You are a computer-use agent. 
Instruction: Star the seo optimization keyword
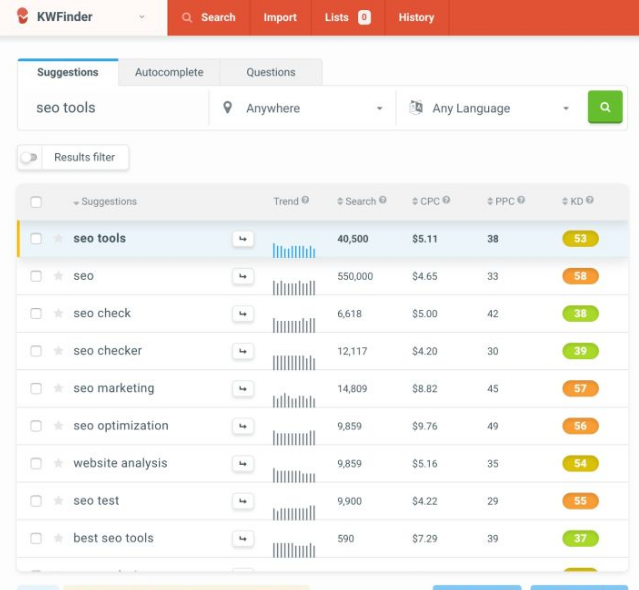tap(58, 425)
